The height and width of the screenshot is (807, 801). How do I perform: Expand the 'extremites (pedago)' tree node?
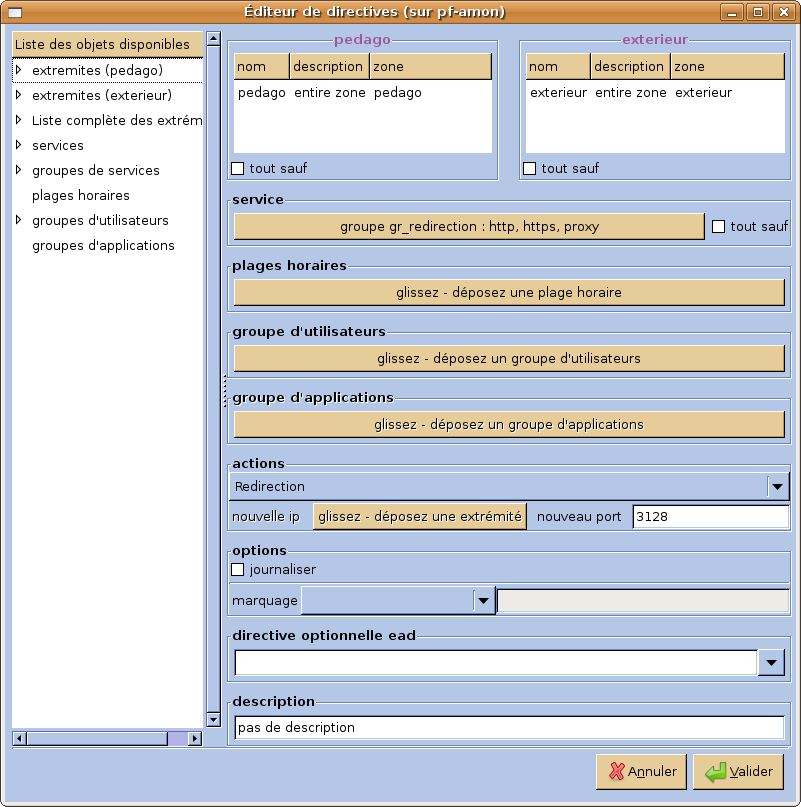click(19, 69)
